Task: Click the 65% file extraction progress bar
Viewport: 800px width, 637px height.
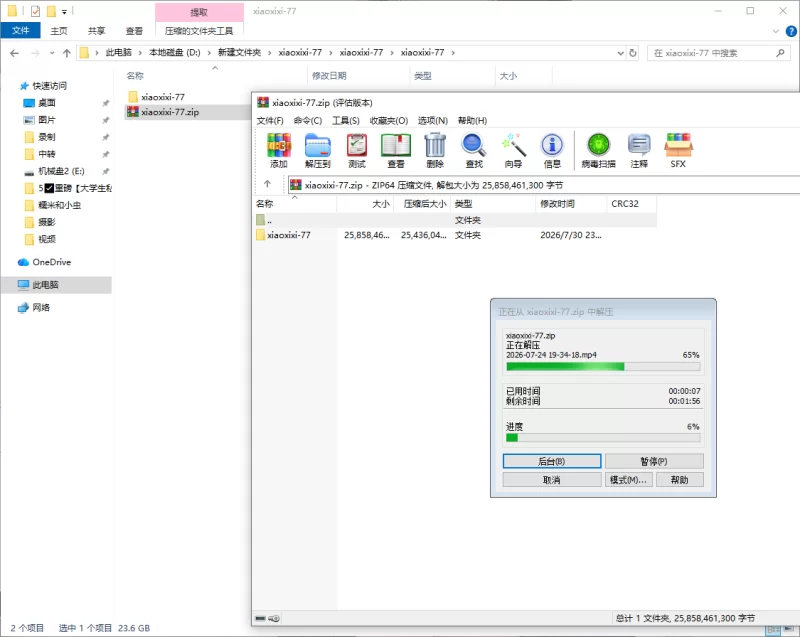Action: coord(603,366)
